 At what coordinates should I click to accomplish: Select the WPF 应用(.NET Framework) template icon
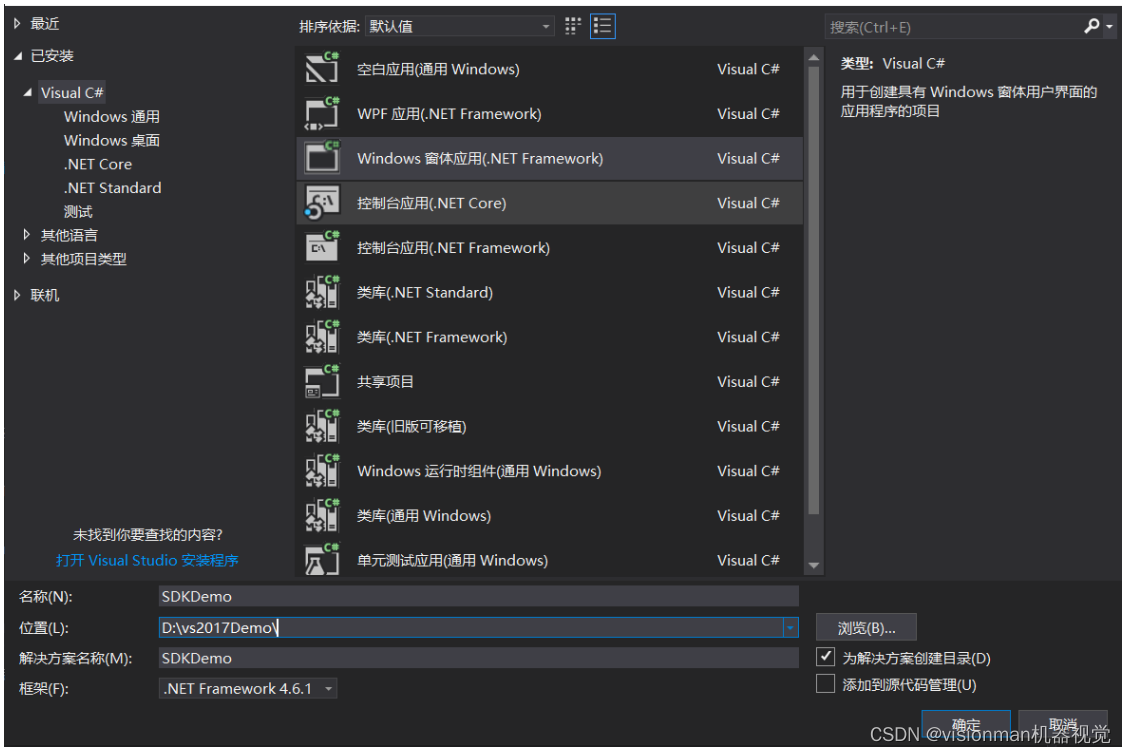(321, 114)
